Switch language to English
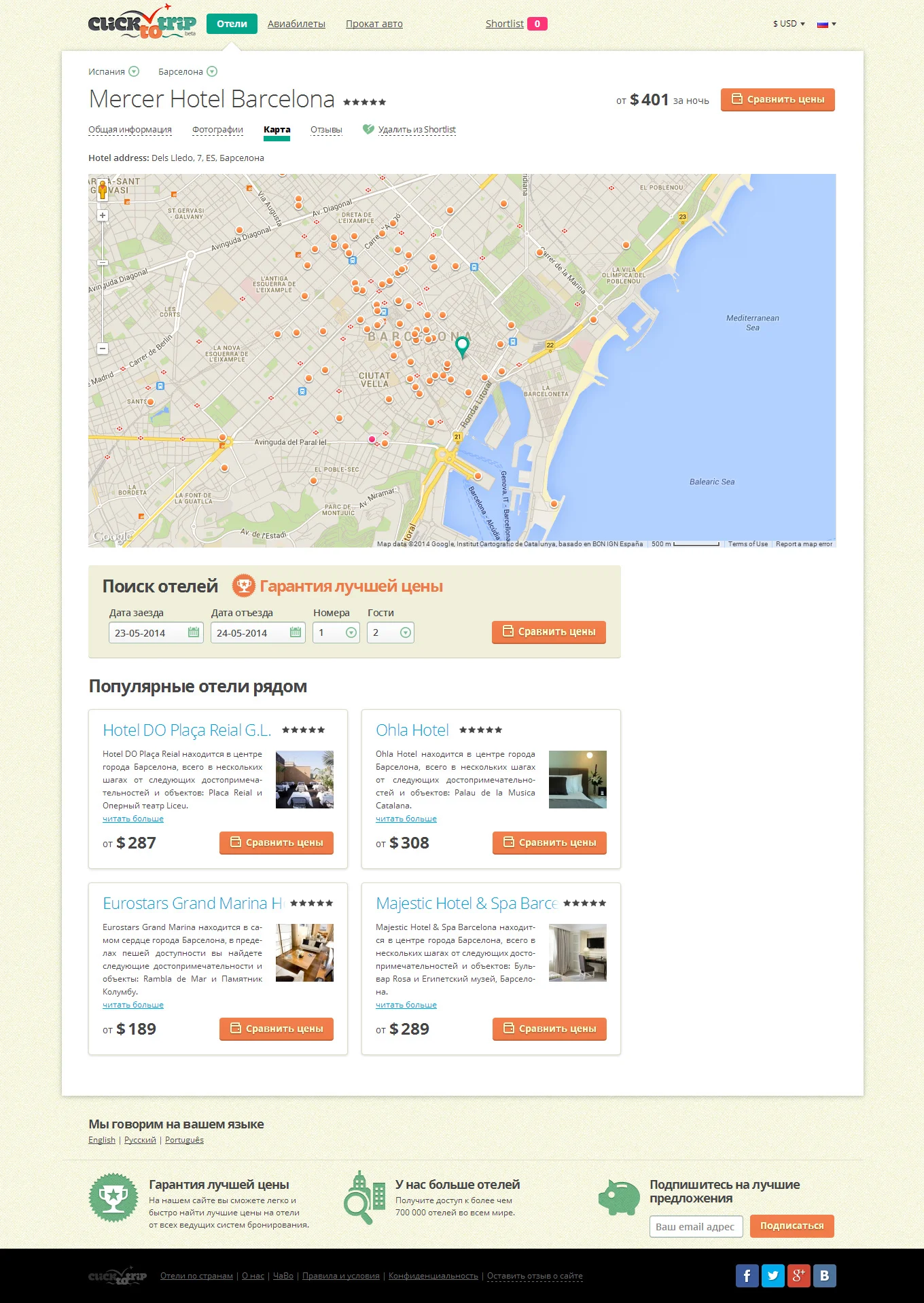 click(x=102, y=1140)
